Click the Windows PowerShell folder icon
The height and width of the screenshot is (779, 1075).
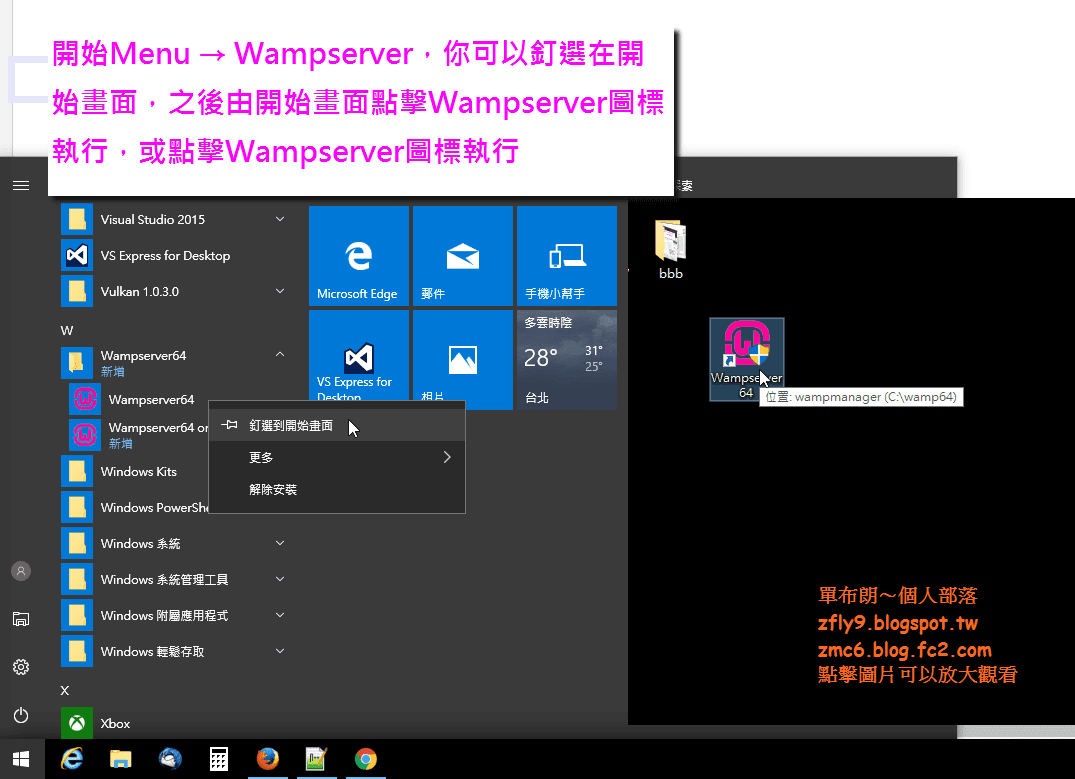click(x=77, y=507)
